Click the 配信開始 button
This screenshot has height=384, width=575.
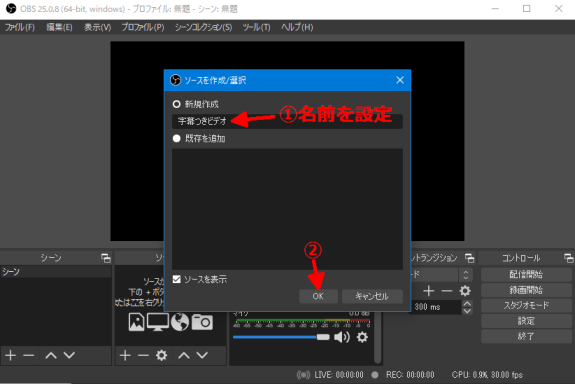click(x=526, y=274)
